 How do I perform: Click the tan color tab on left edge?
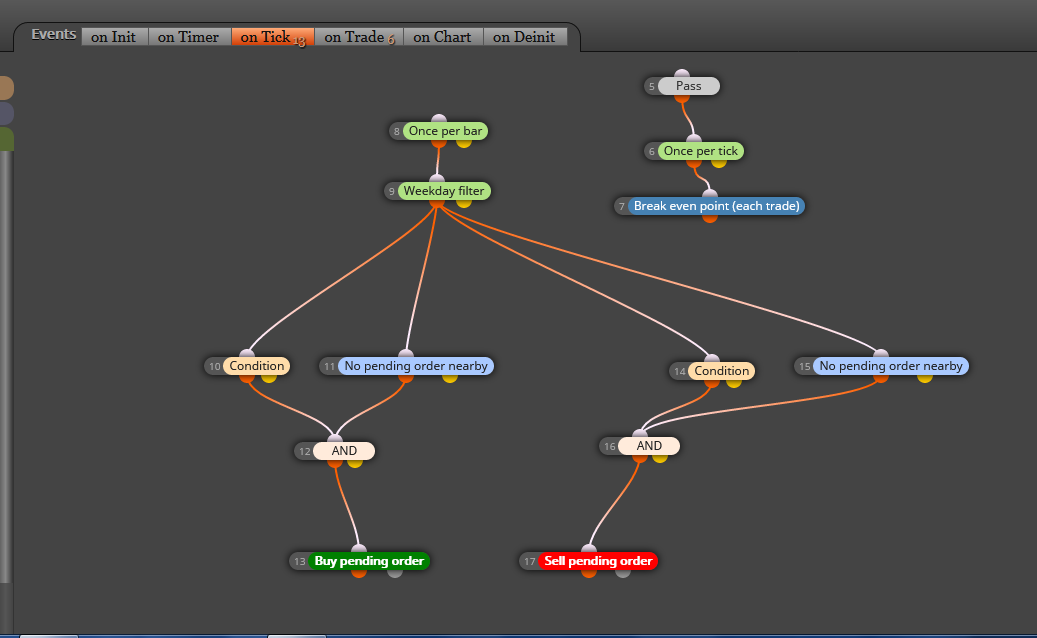7,88
